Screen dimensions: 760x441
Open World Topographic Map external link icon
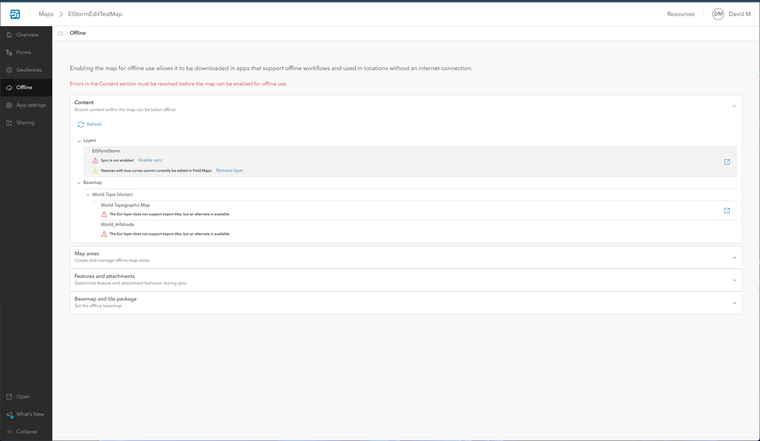[x=727, y=211]
